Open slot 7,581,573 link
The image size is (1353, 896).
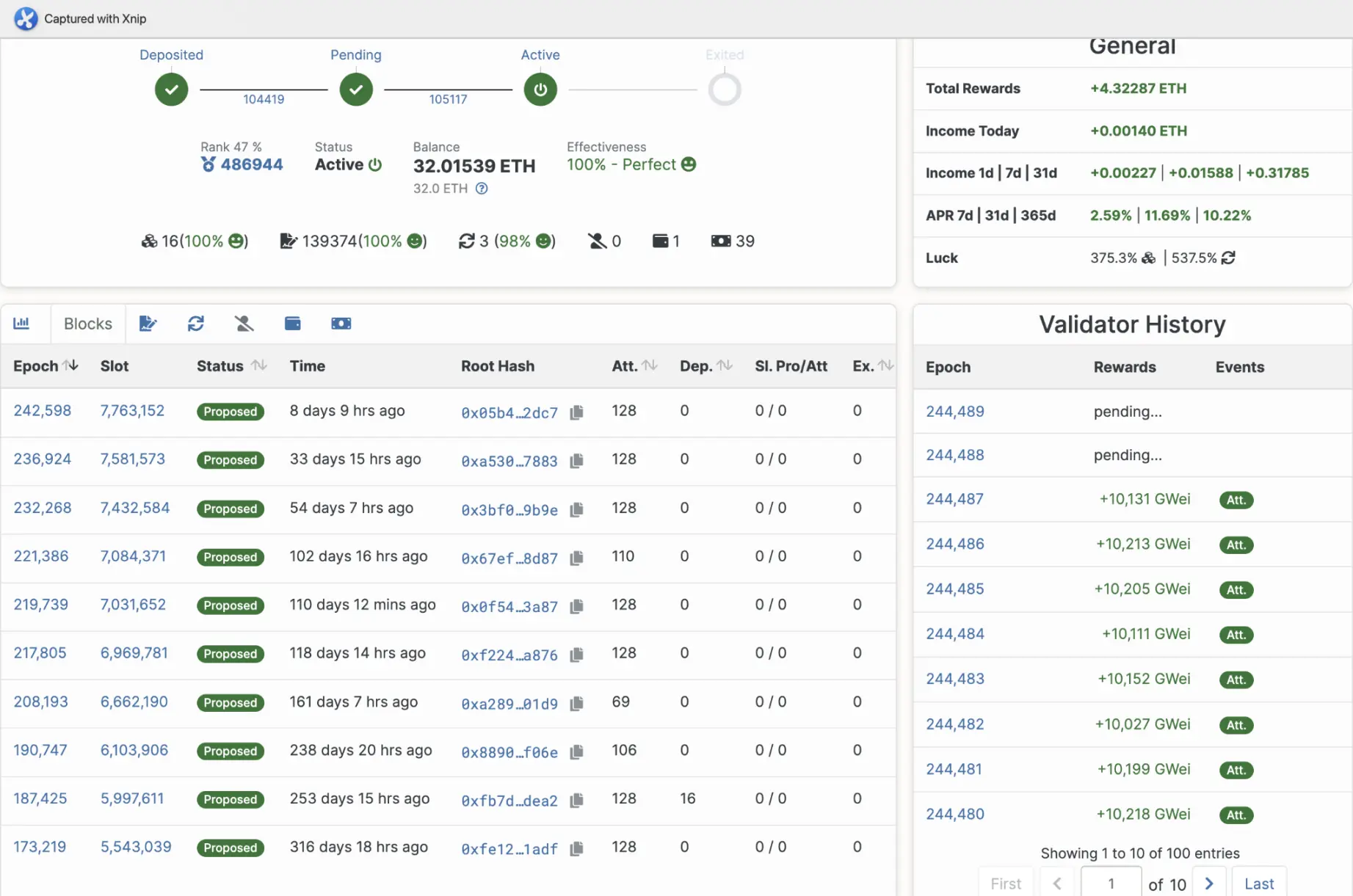(133, 459)
